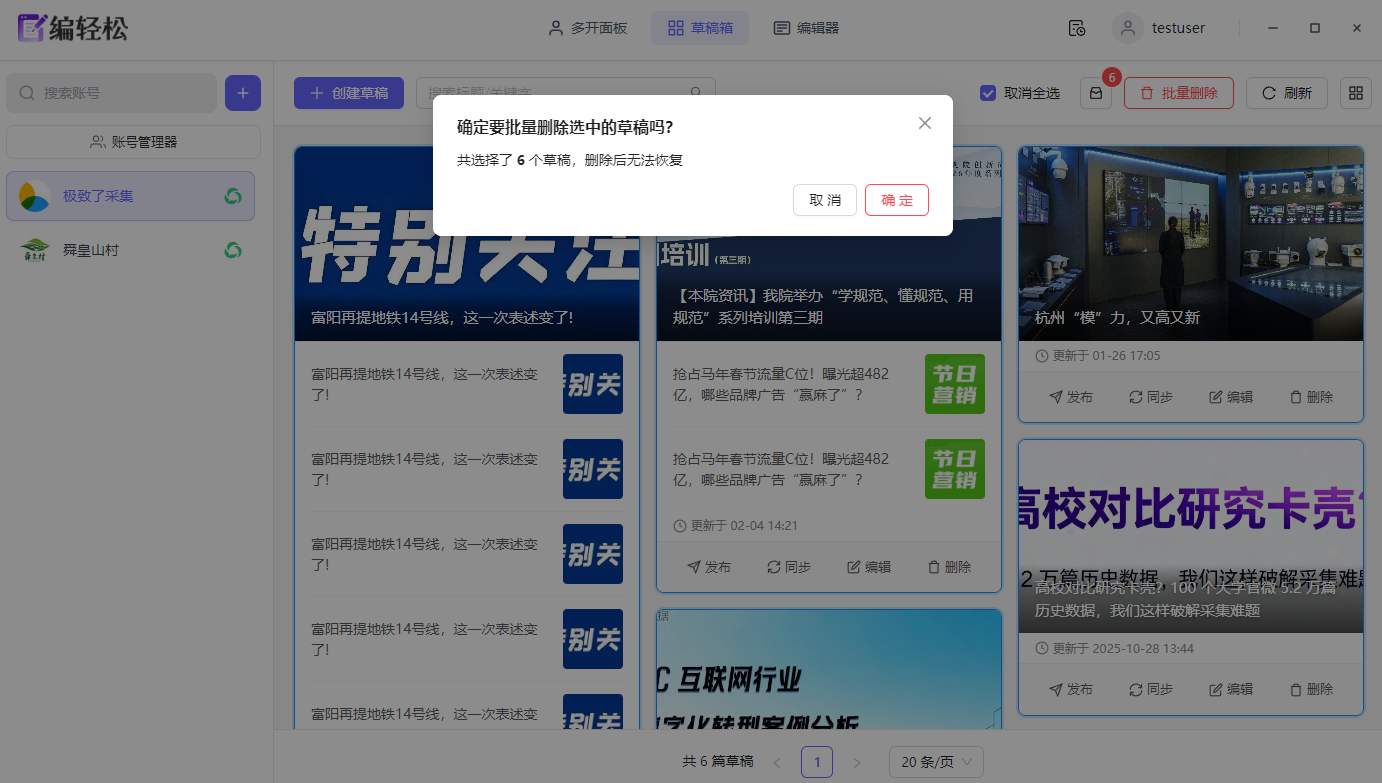This screenshot has width=1382, height=783.
Task: Select the 草稿箱 tab
Action: [700, 28]
